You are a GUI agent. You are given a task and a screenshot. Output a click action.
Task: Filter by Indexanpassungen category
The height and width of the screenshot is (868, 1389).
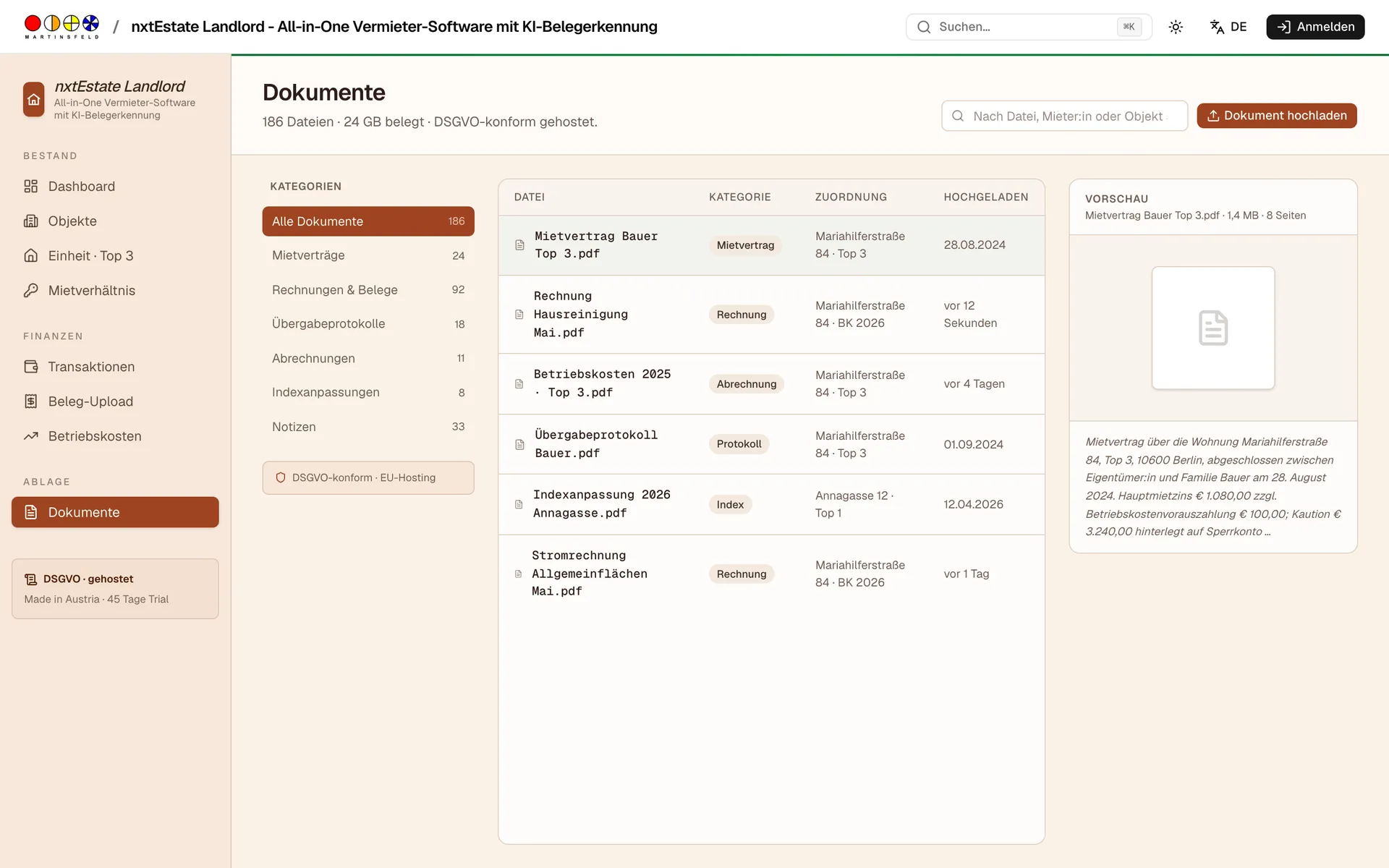coord(368,393)
